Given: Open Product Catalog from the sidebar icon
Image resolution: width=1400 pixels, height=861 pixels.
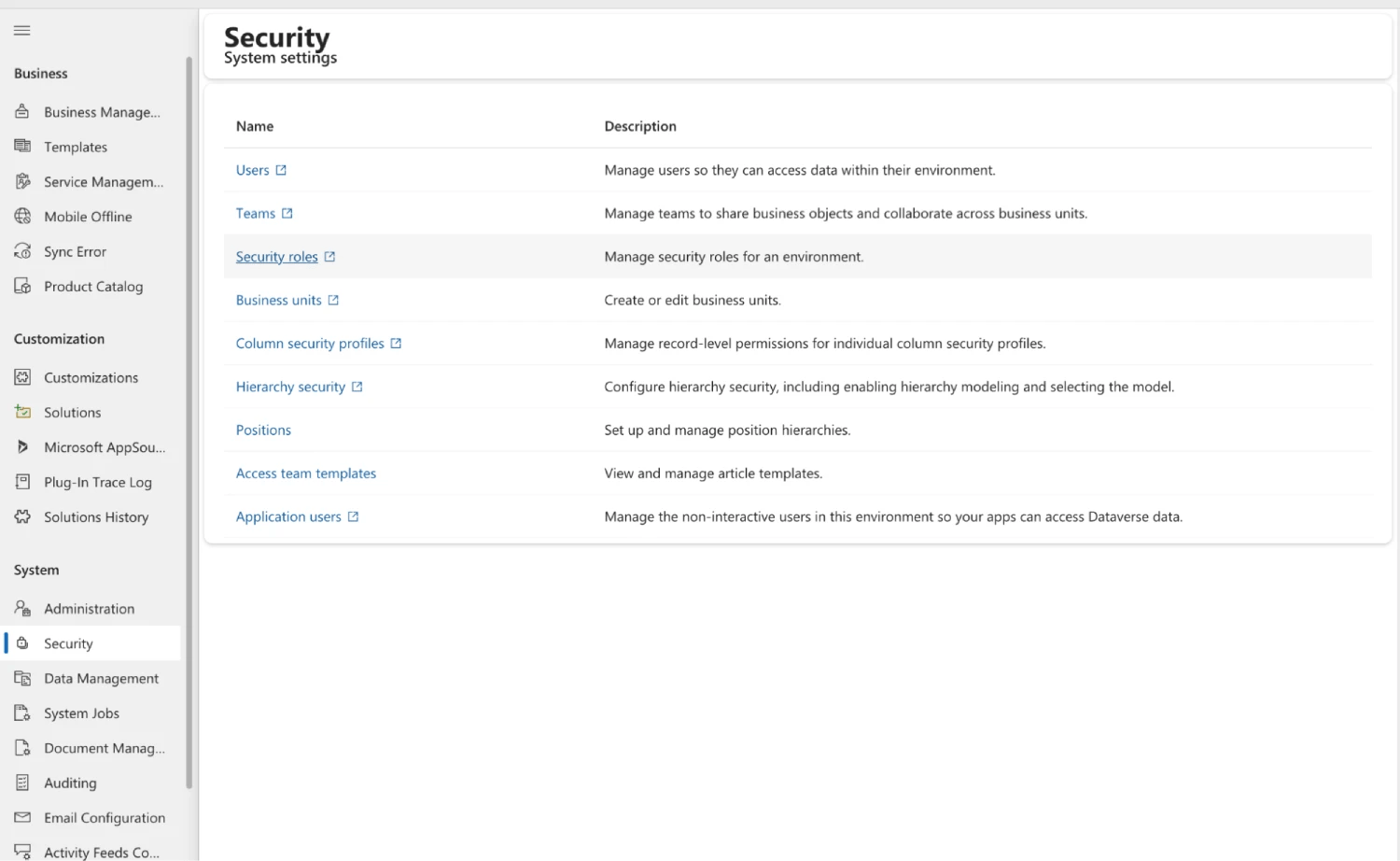Looking at the screenshot, I should (x=23, y=286).
